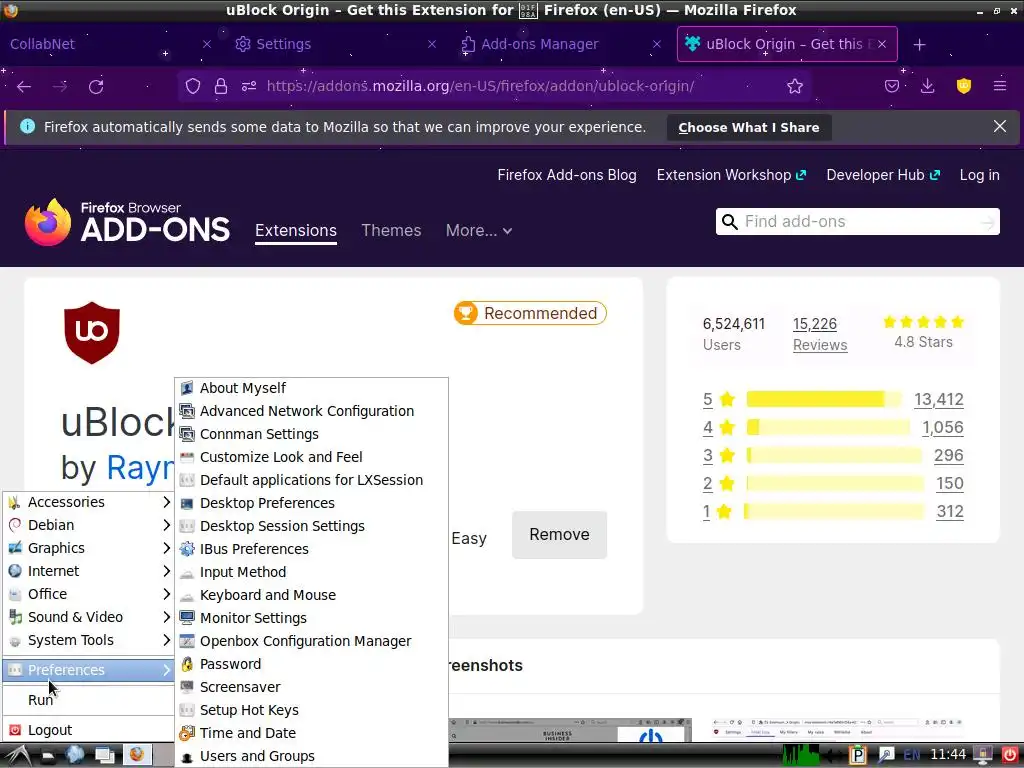Image resolution: width=1024 pixels, height=768 pixels.
Task: Click the Log in link
Action: pos(979,175)
